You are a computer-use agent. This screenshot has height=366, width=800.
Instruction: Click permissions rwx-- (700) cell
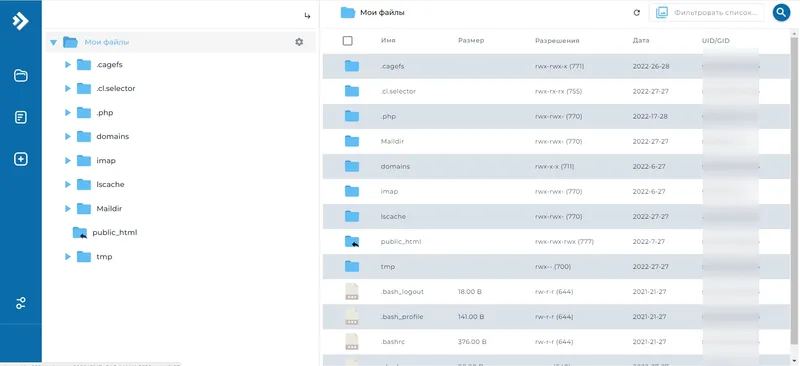(x=553, y=266)
